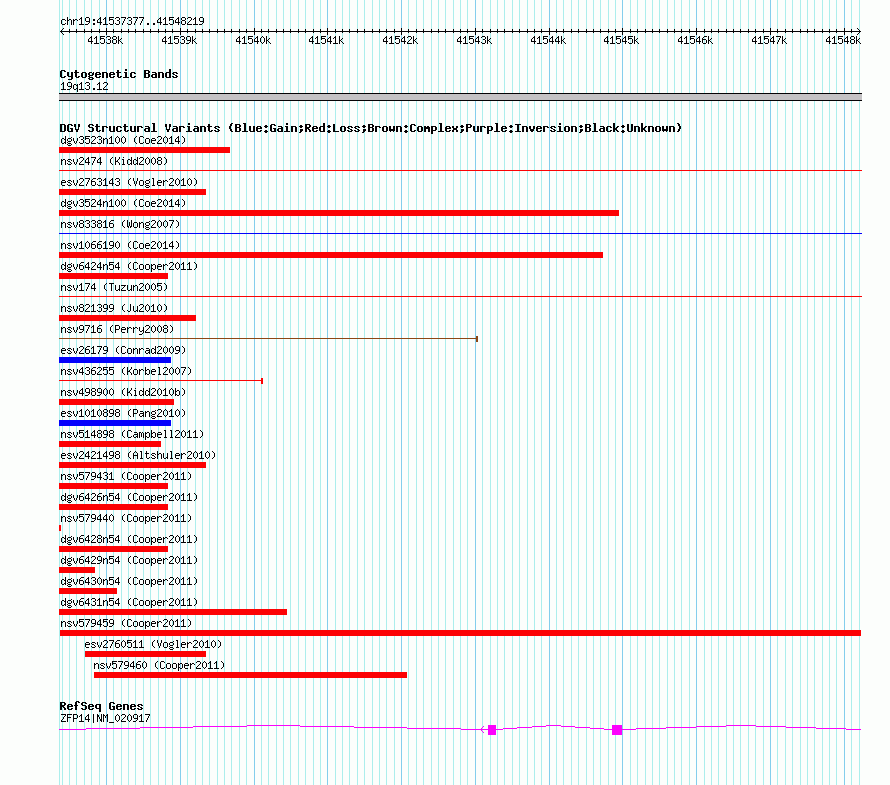Select nsv1066190 (Coe2014) label
Screen dimensions: 890x785
[x=120, y=245]
